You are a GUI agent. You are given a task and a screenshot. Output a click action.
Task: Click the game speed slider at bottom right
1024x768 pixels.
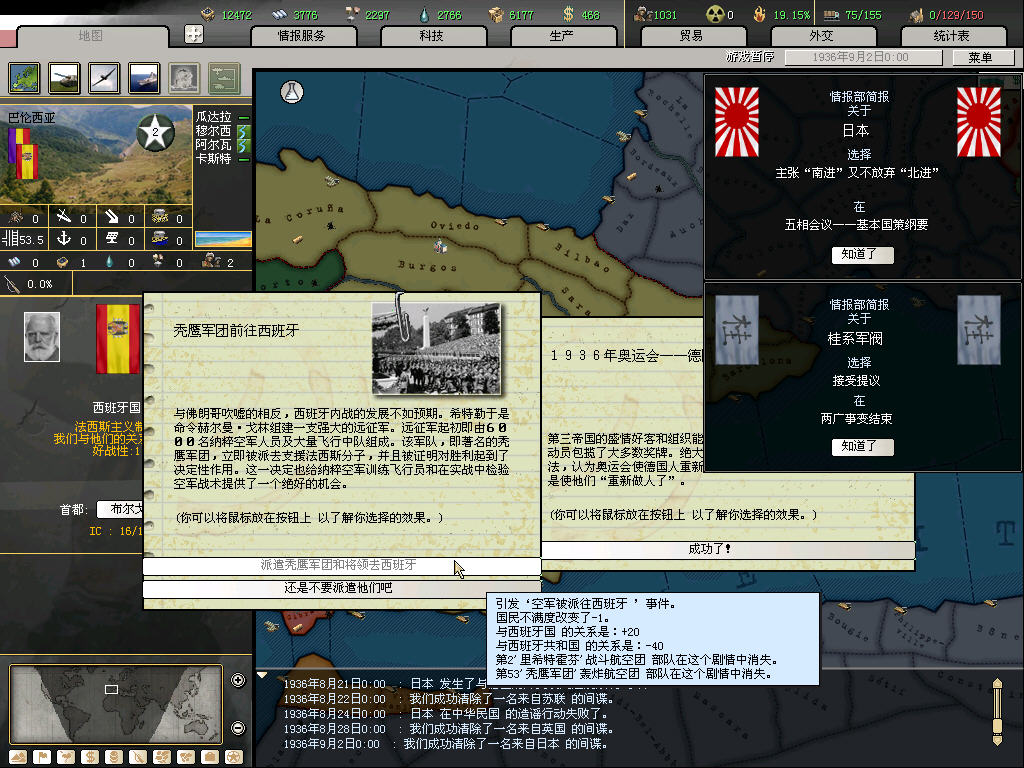coord(997,710)
